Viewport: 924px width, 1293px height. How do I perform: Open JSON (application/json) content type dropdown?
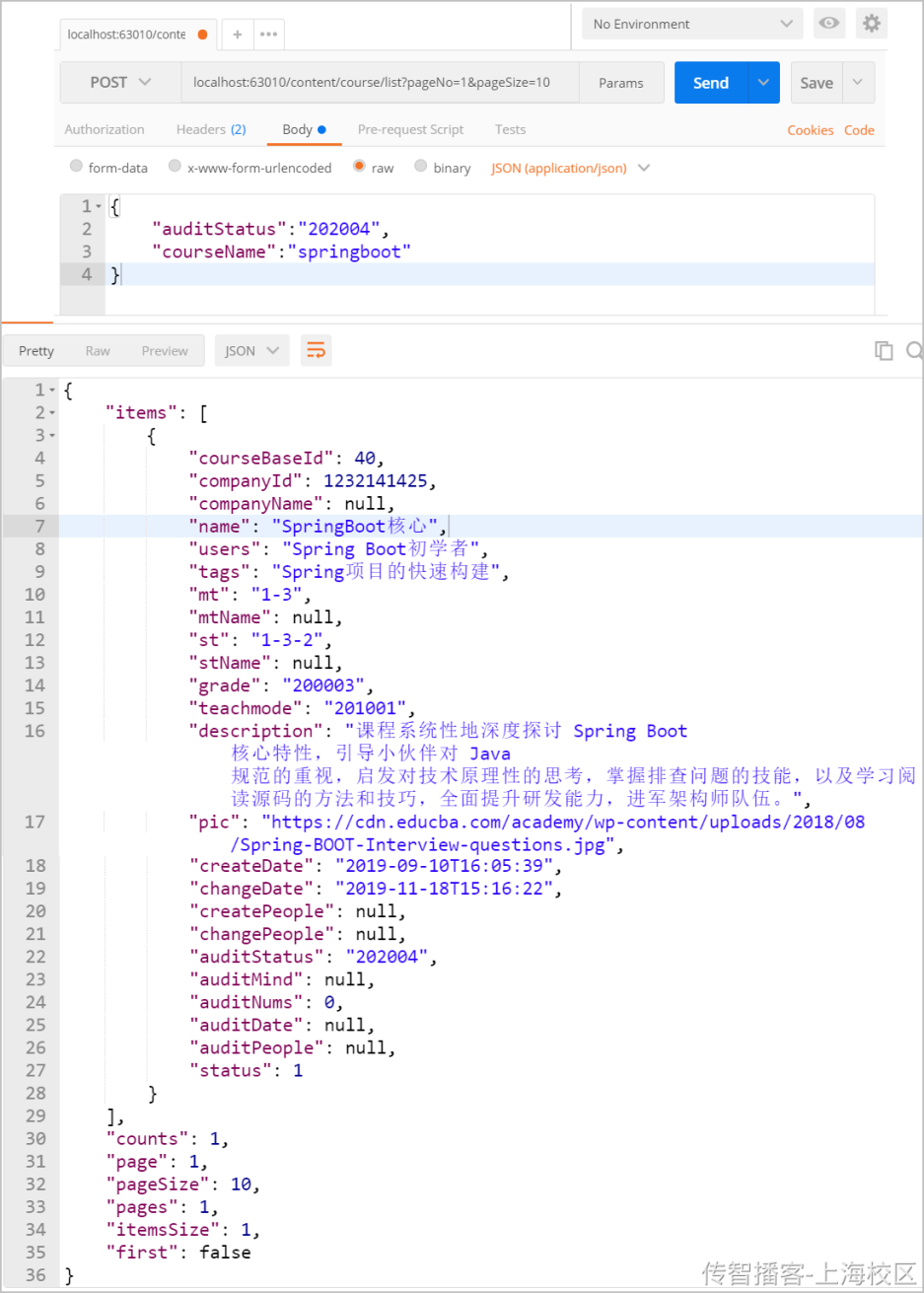(x=571, y=168)
